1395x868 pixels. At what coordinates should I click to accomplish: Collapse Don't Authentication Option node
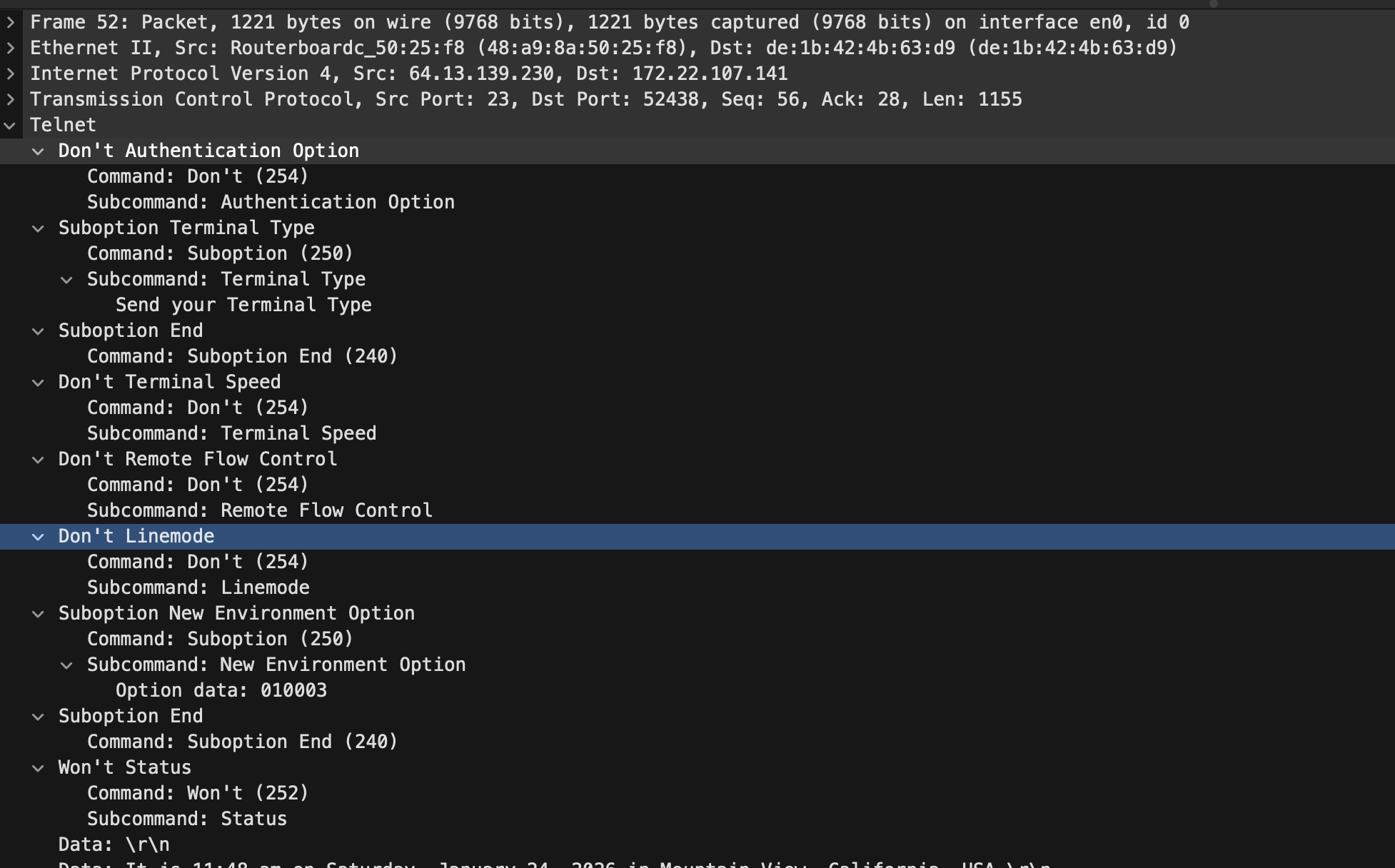39,151
